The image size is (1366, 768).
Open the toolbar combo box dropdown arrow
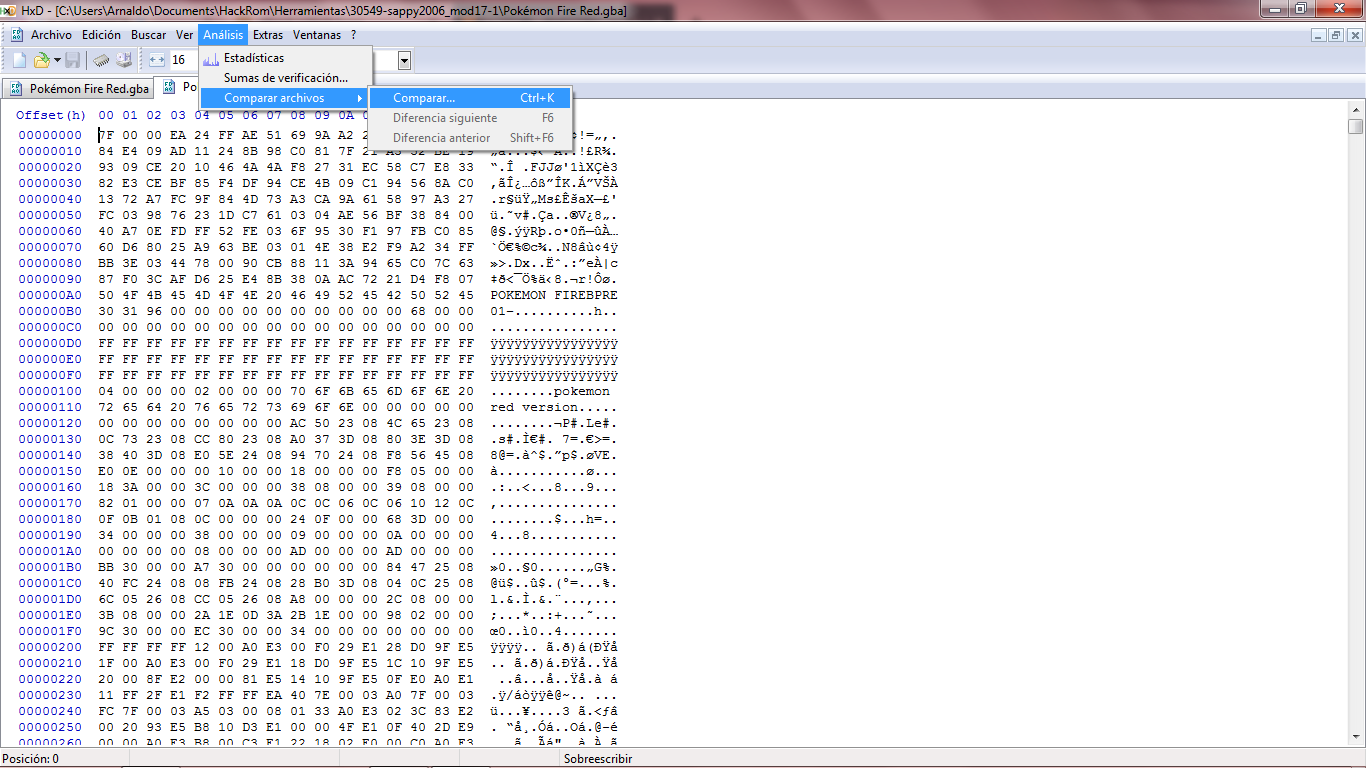(x=404, y=61)
